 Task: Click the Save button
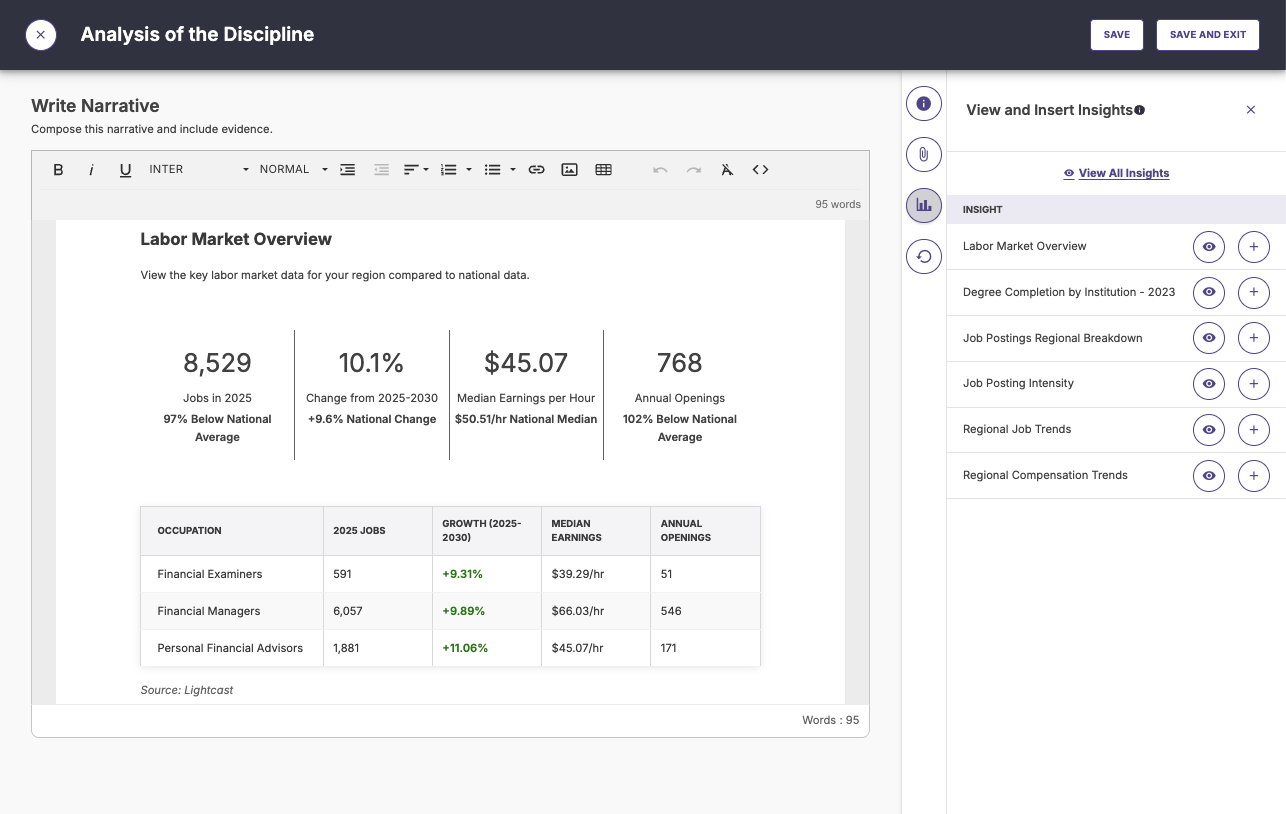tap(1117, 35)
